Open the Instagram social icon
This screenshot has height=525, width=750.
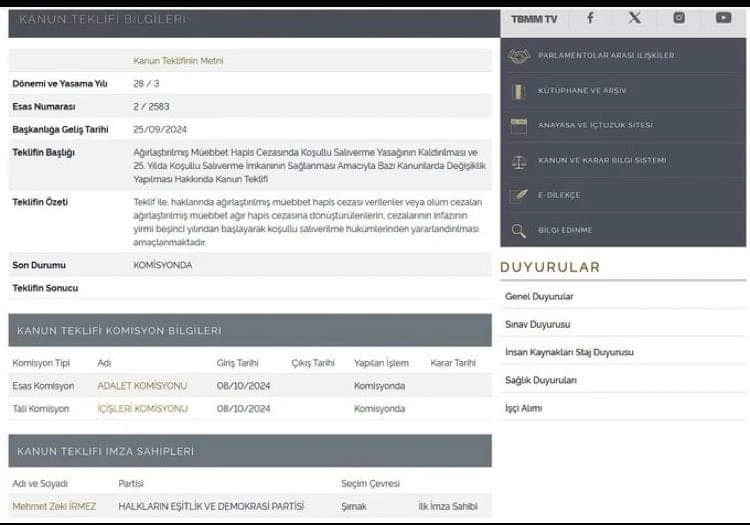[x=679, y=18]
